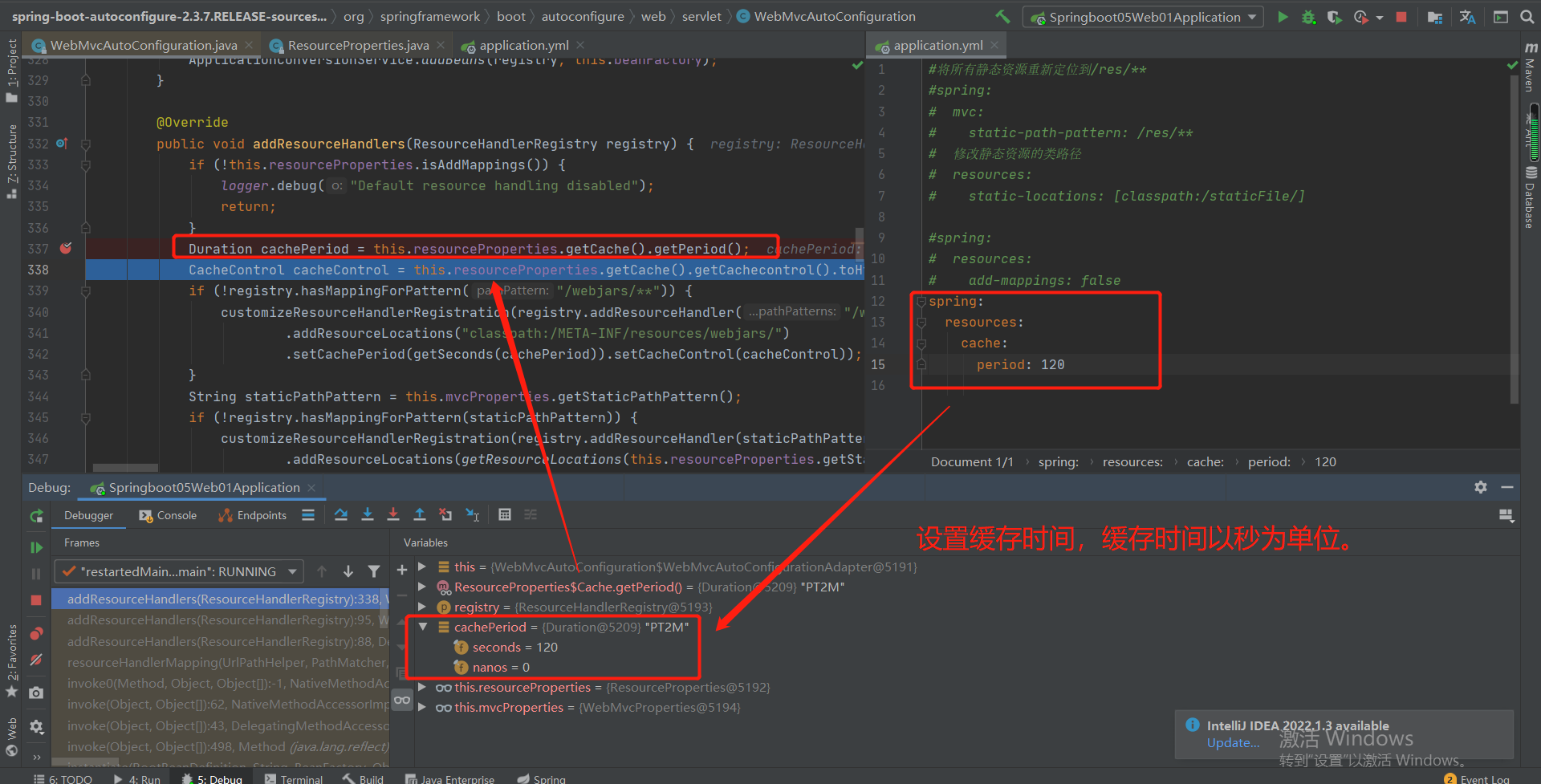Click the Translate icon in top toolbar
Screen dimensions: 1541x784
1467,17
